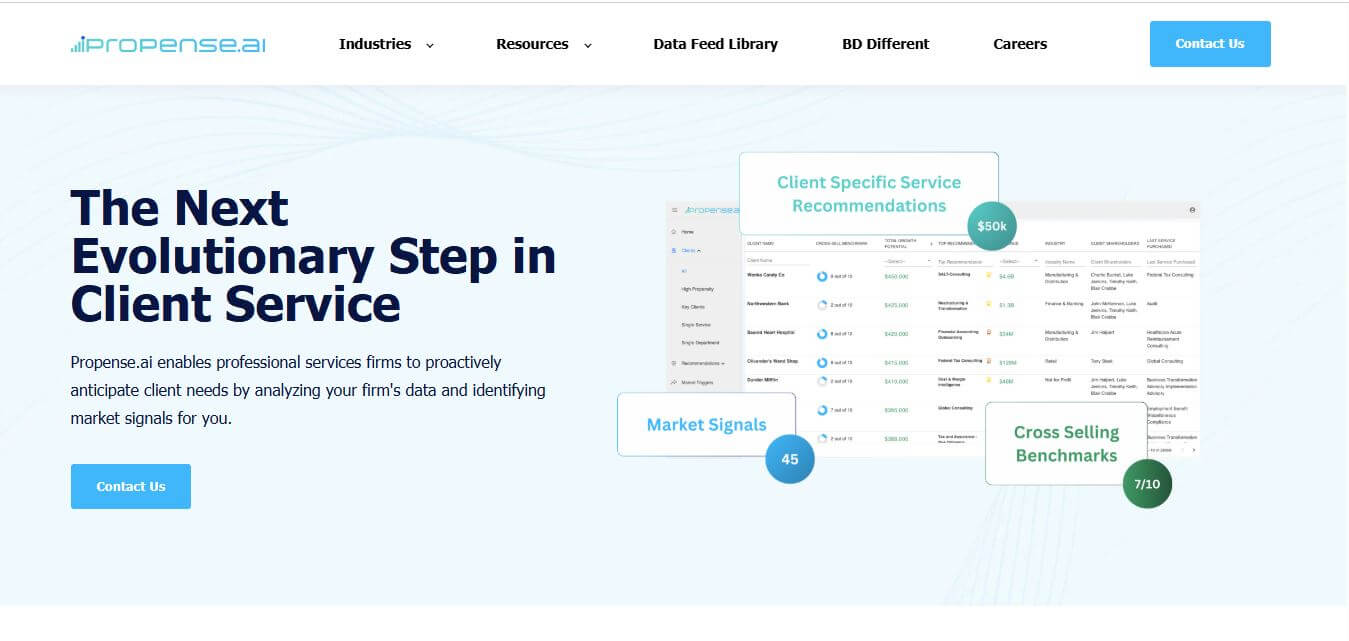Click the green 7/10 circle badge

[x=1146, y=484]
